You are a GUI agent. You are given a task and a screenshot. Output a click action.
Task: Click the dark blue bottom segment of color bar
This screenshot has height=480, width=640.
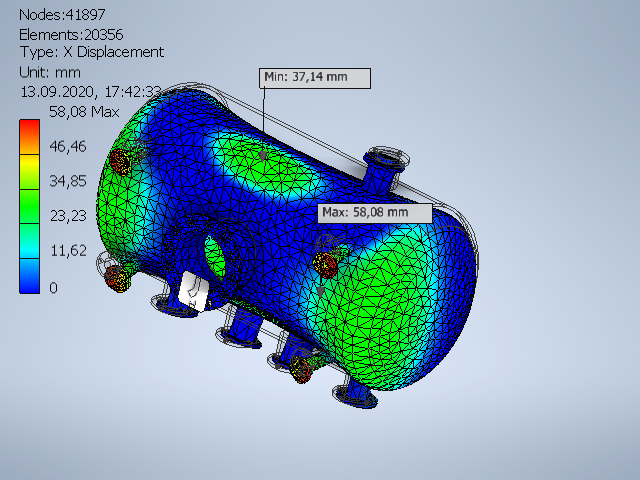[29, 276]
